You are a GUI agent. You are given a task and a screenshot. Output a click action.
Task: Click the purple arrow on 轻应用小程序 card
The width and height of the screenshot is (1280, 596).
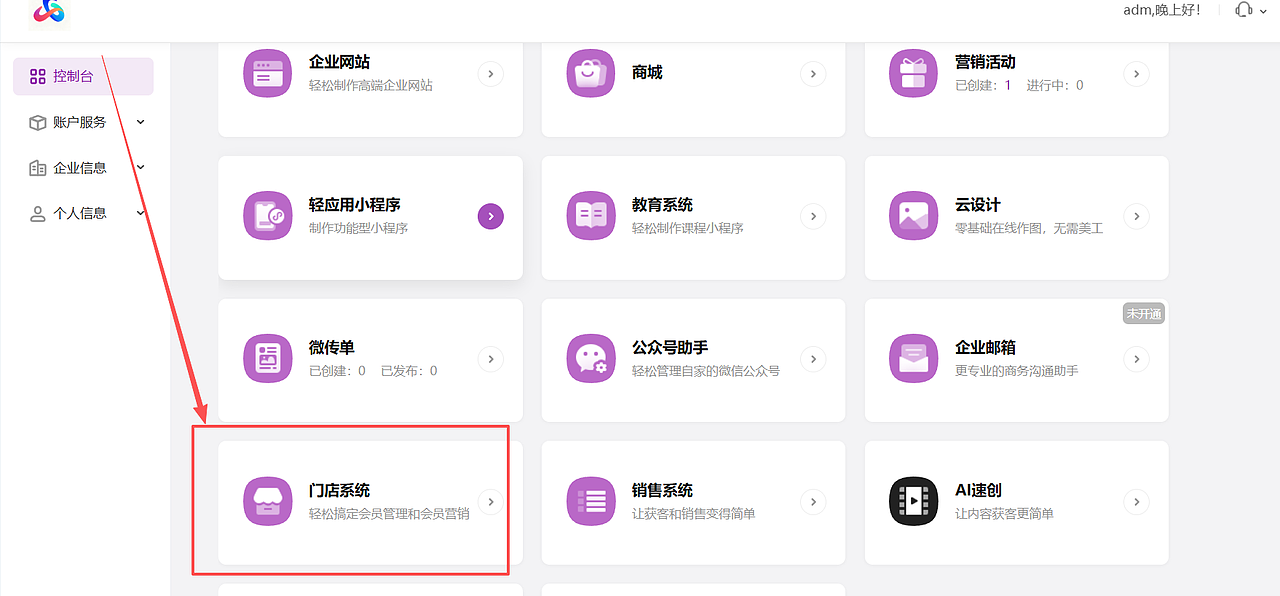click(490, 216)
